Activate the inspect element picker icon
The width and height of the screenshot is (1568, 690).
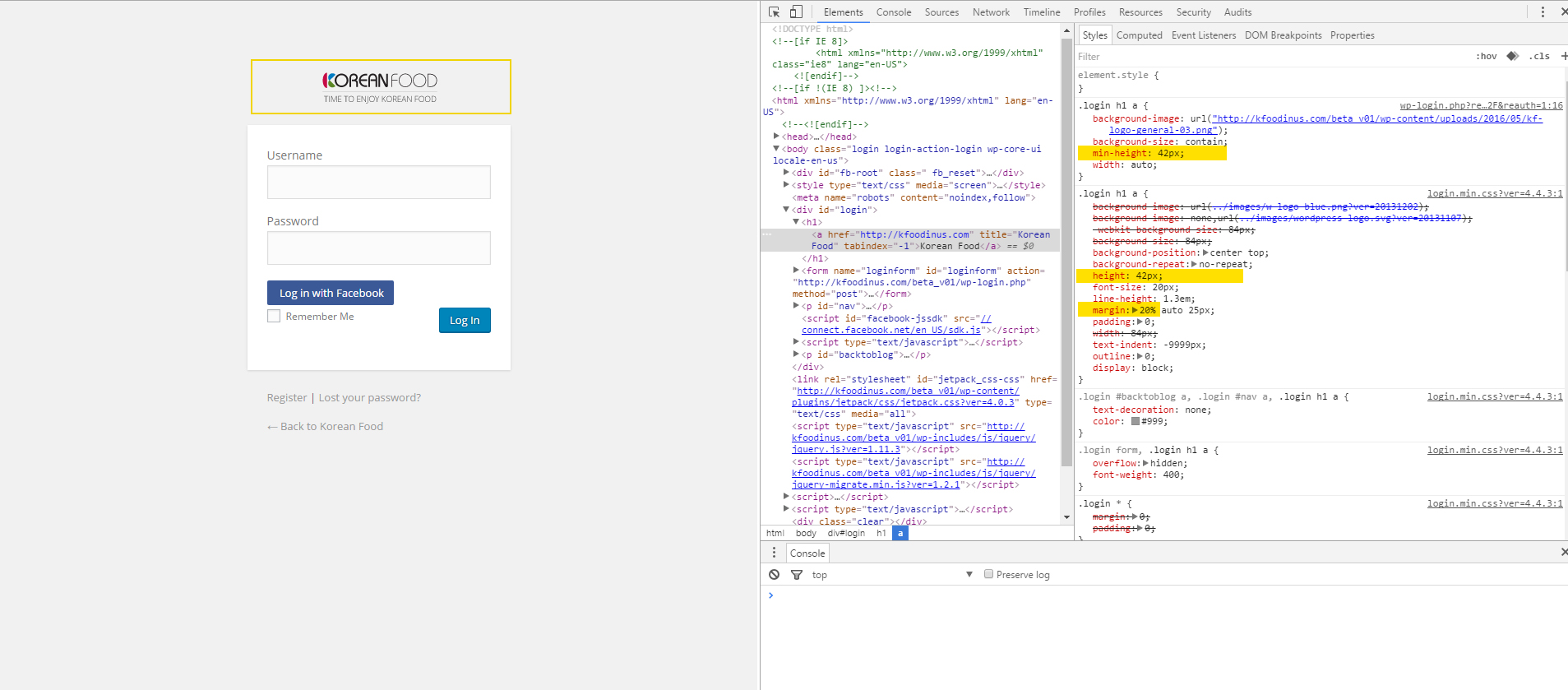click(x=774, y=12)
